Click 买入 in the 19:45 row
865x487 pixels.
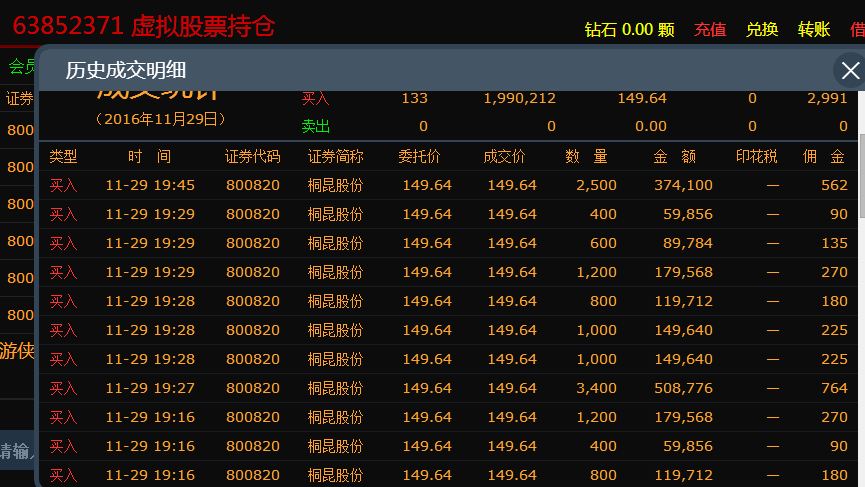(x=63, y=185)
